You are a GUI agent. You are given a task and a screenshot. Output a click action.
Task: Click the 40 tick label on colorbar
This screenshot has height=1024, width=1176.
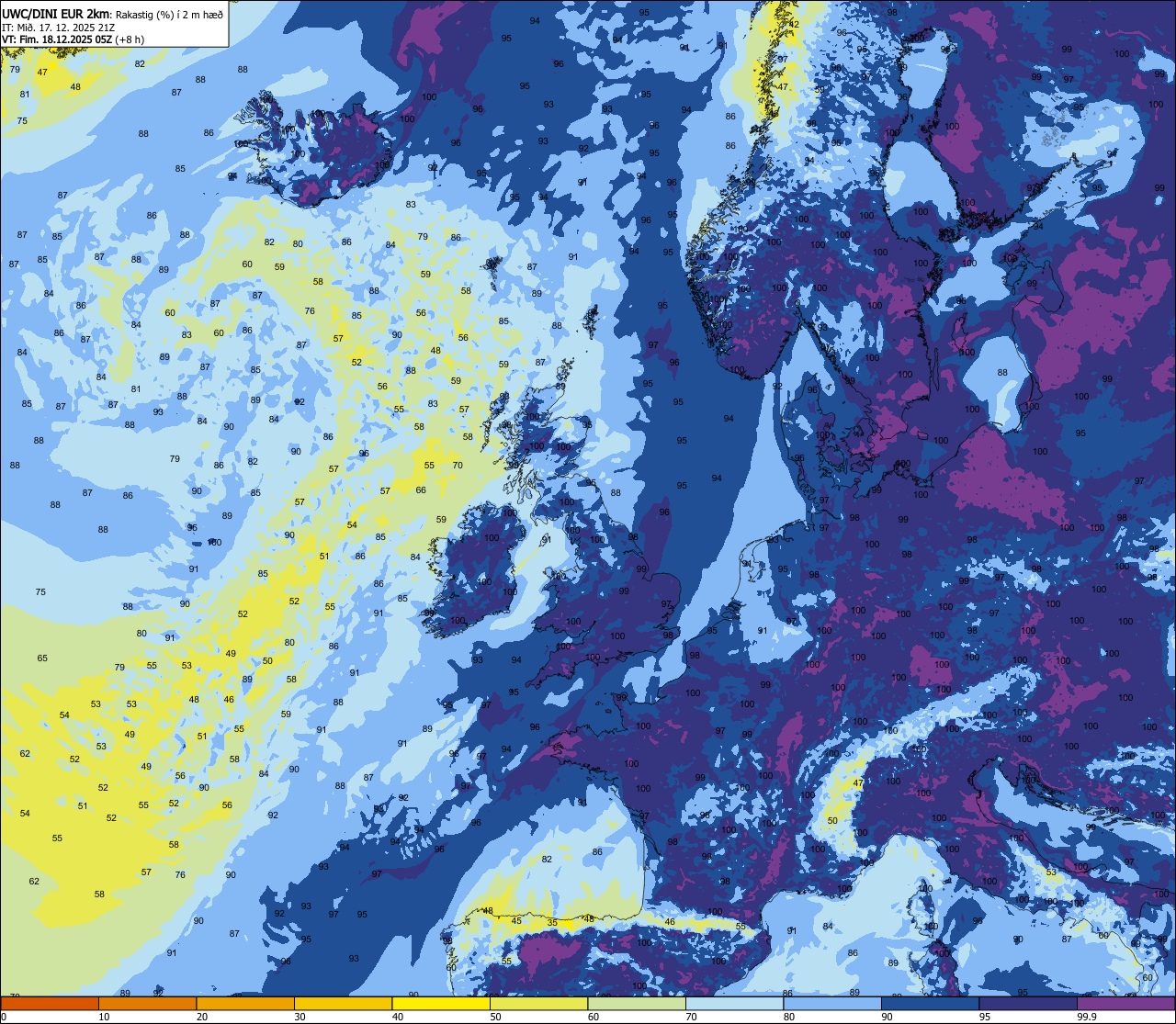[x=398, y=1017]
